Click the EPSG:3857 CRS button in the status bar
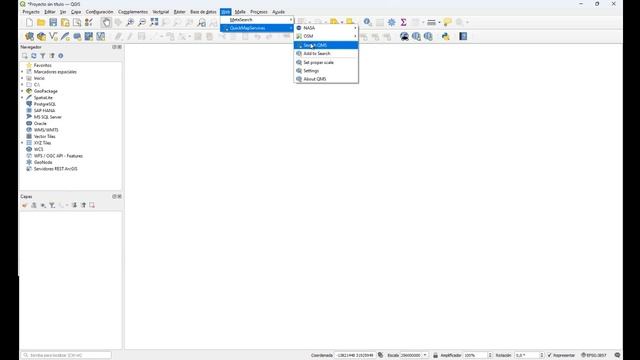Screen dimensions: 640x360 [594, 355]
